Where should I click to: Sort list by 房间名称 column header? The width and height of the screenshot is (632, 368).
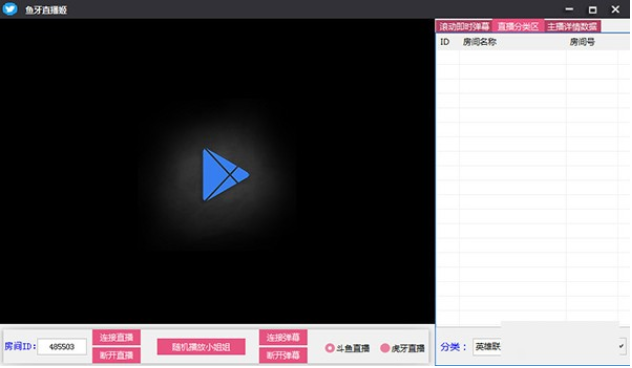point(480,42)
